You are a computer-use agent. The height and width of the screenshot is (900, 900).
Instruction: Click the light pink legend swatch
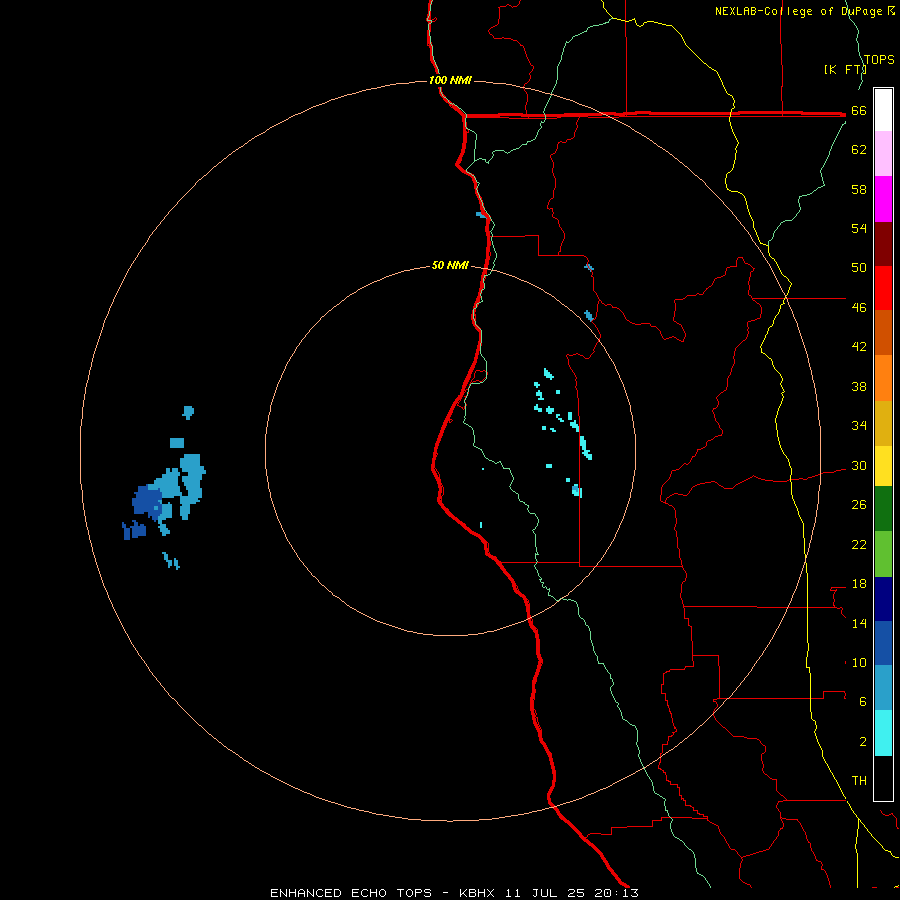pos(883,154)
